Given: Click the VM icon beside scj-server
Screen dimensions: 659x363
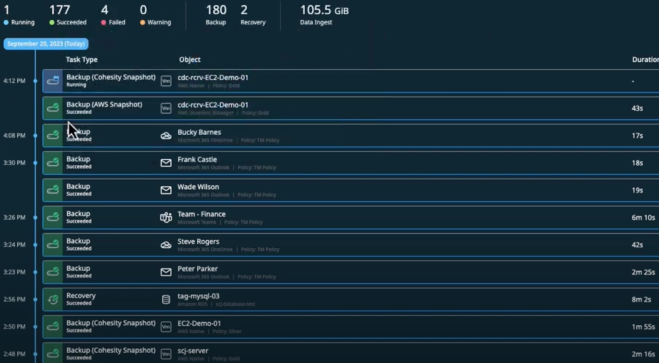Looking at the screenshot, I should [x=166, y=354].
